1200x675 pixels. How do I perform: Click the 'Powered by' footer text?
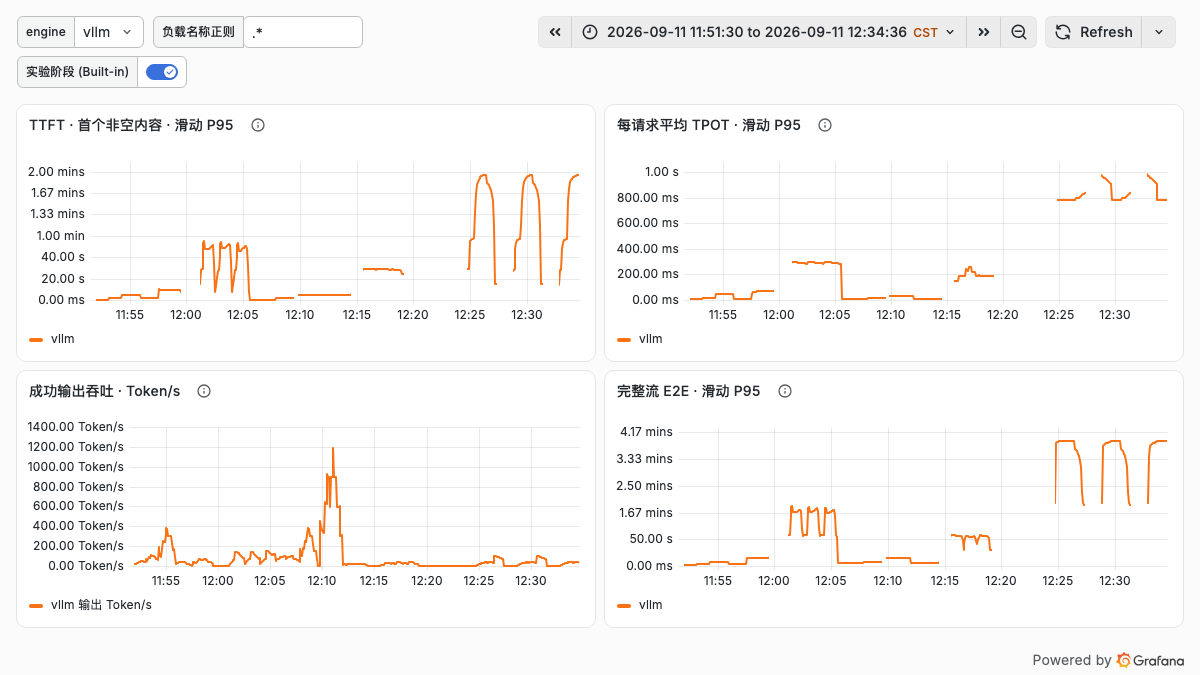1072,660
